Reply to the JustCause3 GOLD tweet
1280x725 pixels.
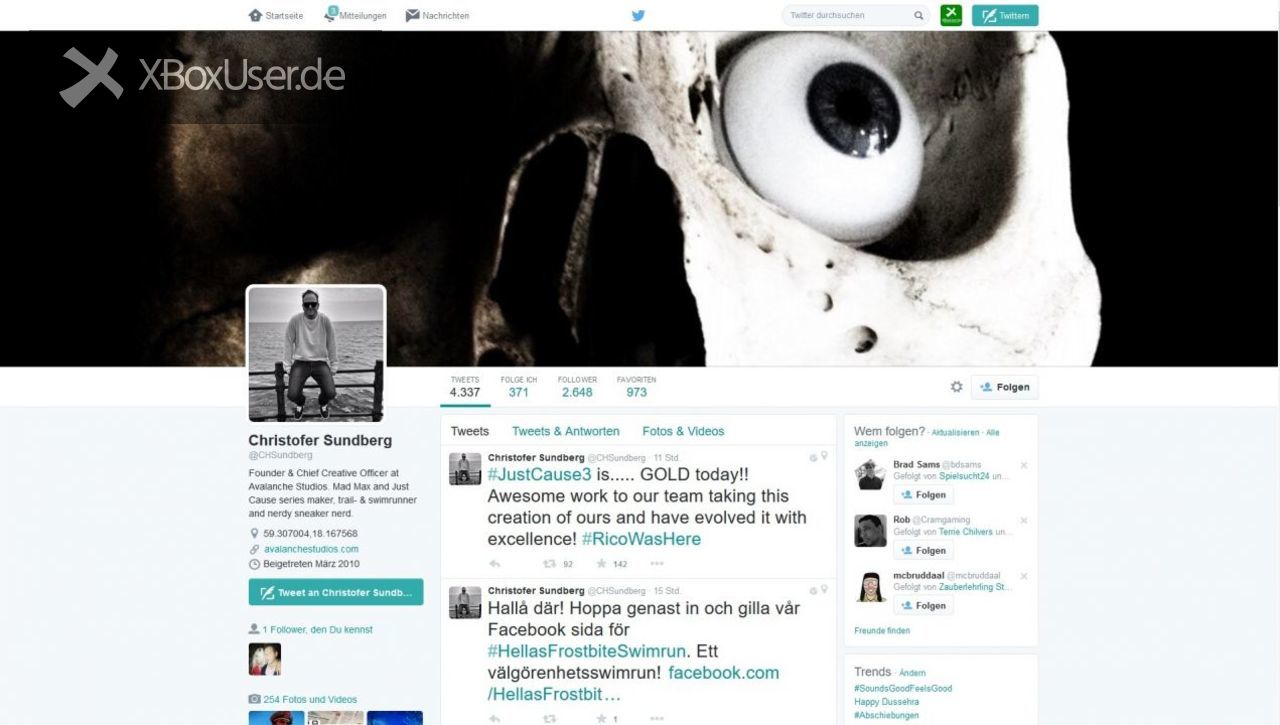pyautogui.click(x=494, y=564)
